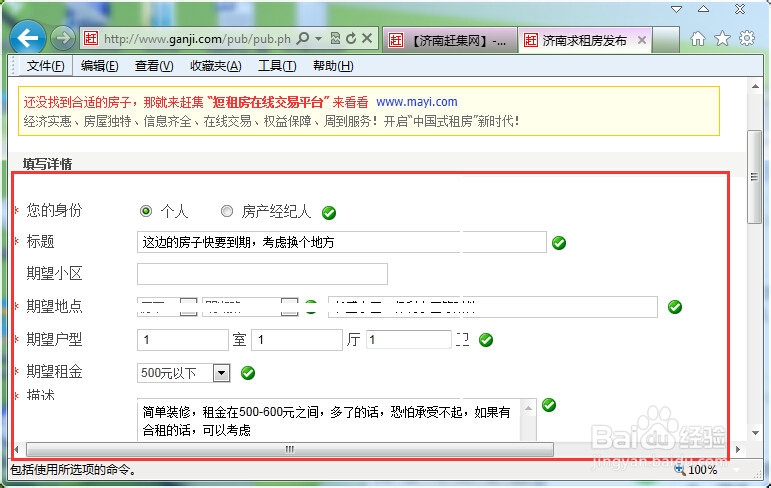The height and width of the screenshot is (488, 771).
Task: Click the page scroll-down arrow
Action: (x=755, y=433)
